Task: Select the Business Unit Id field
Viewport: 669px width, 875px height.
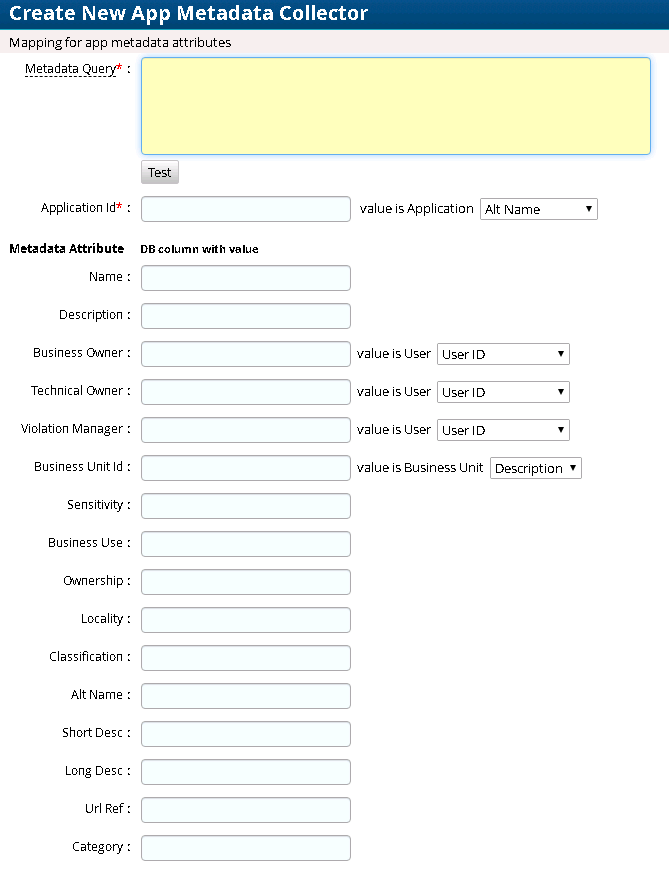Action: coord(246,468)
